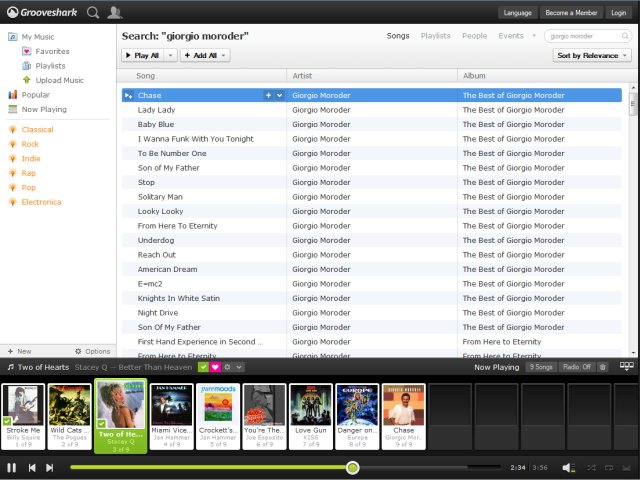Clear queue with the trash icon
This screenshot has height=480, width=640.
point(602,367)
